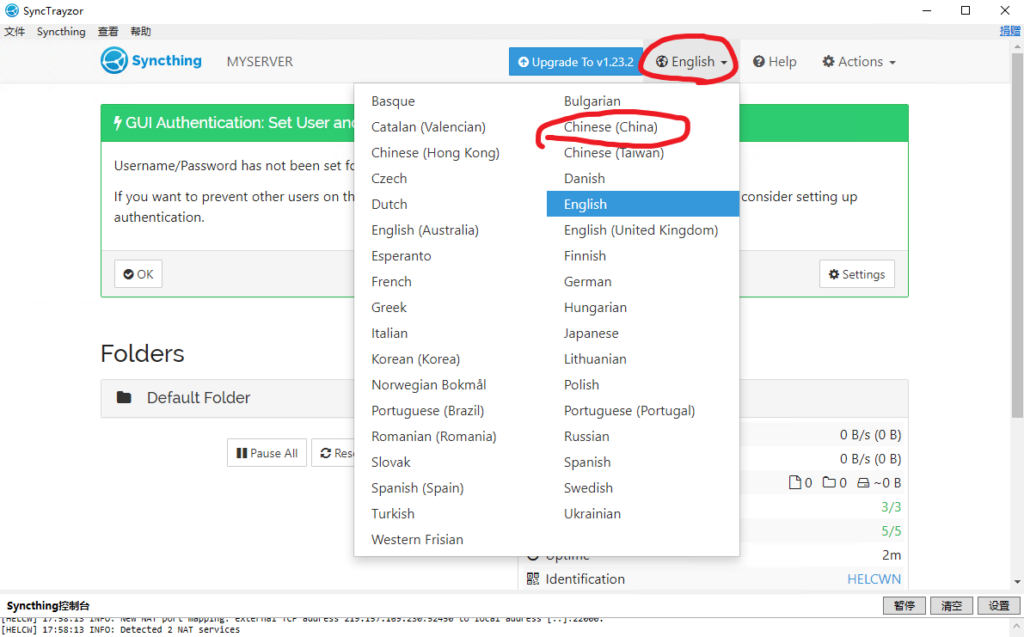Open Settings from authentication notice

tap(857, 274)
